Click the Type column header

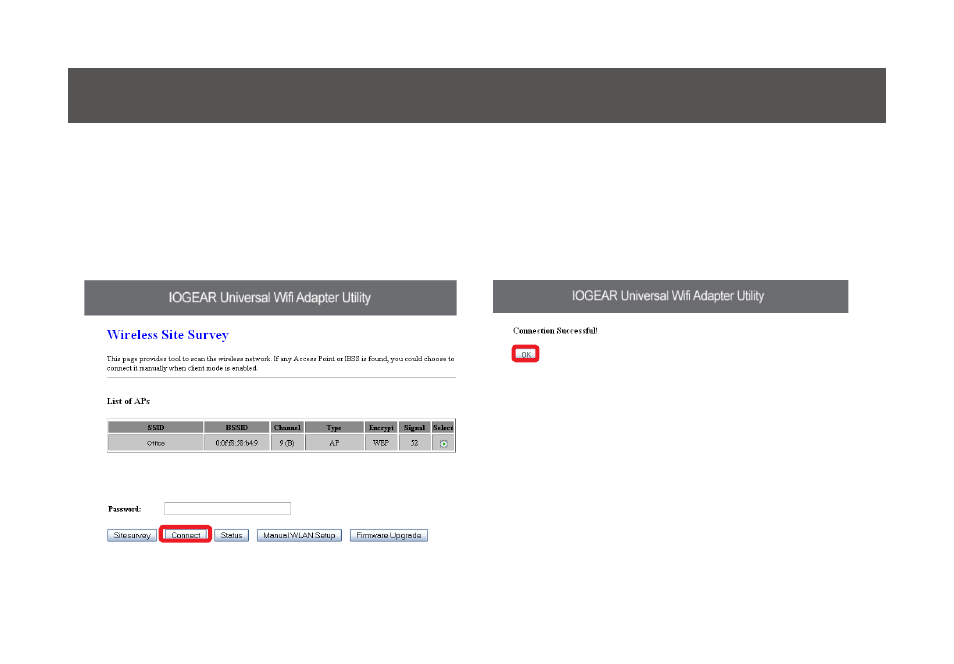[334, 427]
